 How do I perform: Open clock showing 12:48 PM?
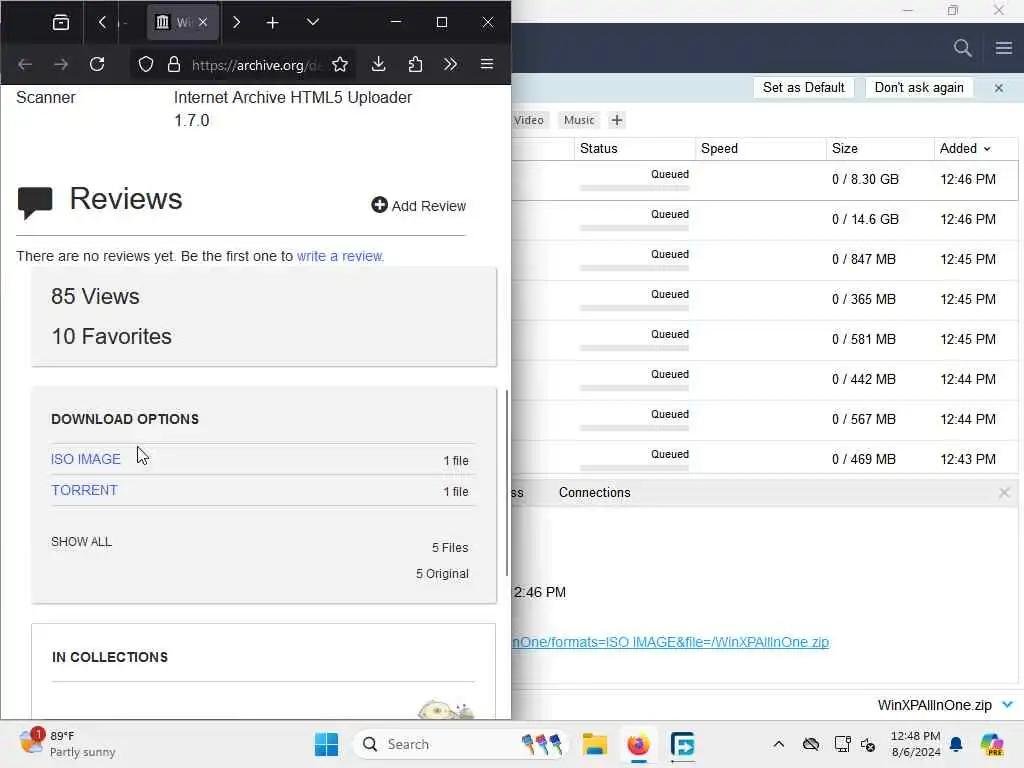pyautogui.click(x=916, y=744)
